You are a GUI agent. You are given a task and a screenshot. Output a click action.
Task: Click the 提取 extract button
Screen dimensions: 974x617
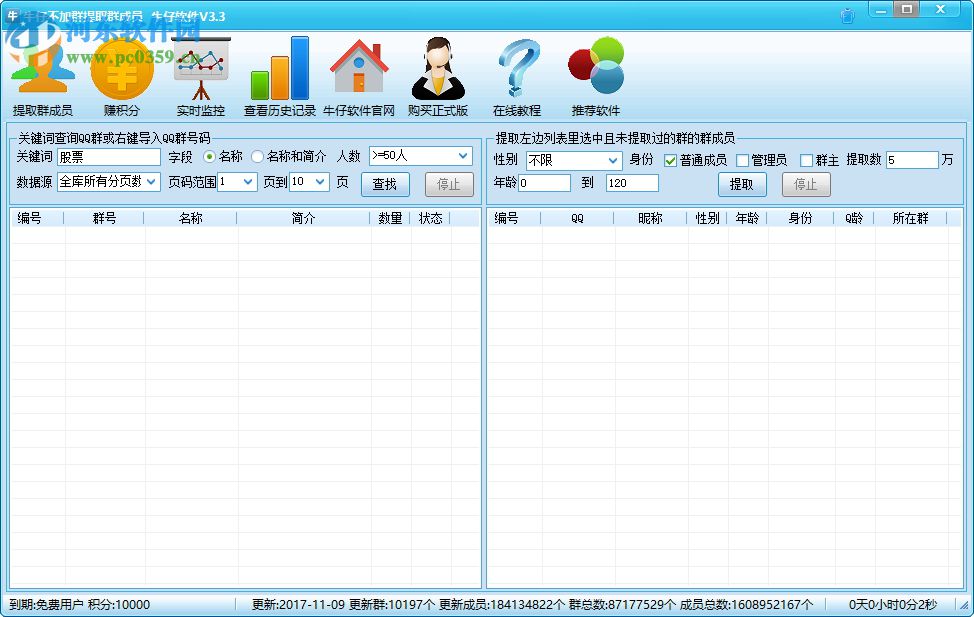[742, 184]
